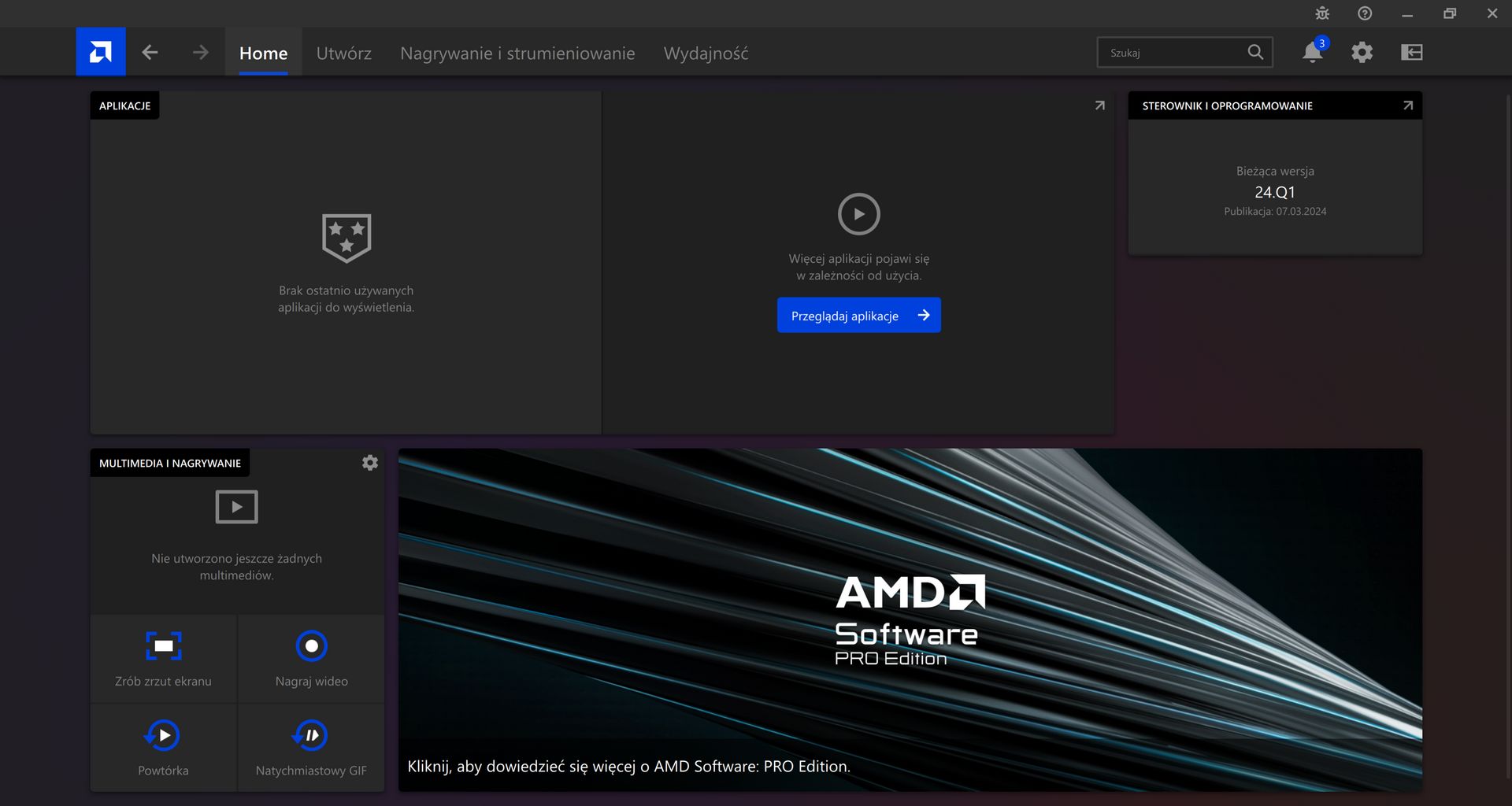1512x806 pixels.
Task: Click the AMD logo home icon
Action: [101, 52]
